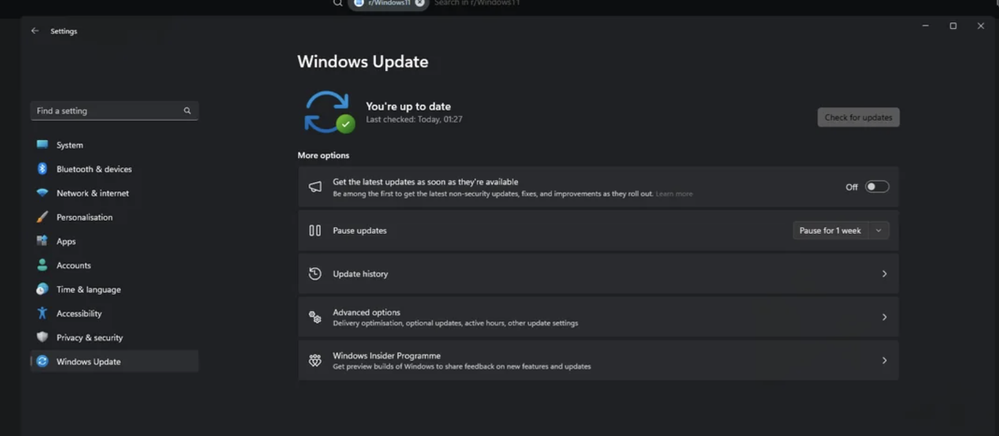
Task: Open Windows Insider Programme via its chevron
Action: point(884,360)
